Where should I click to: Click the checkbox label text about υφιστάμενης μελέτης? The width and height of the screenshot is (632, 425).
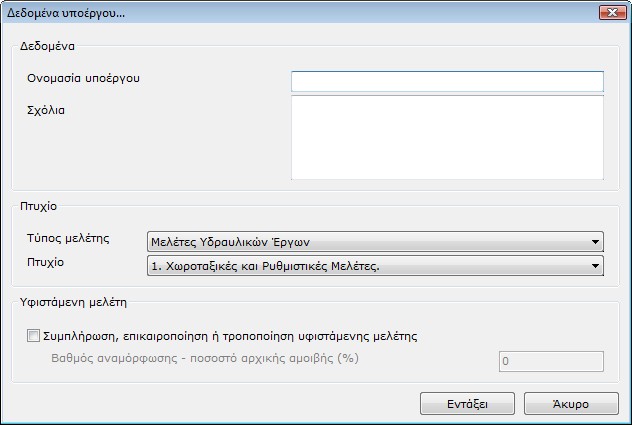coord(231,336)
